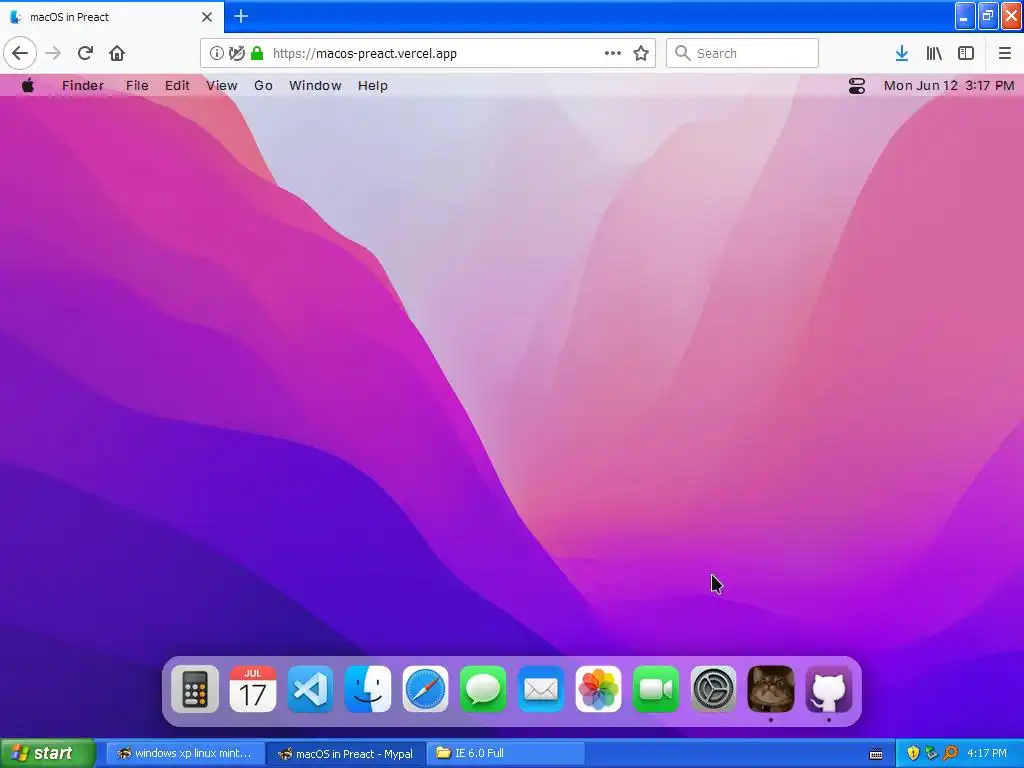
Task: Open the Calendar app showing Jul 17
Action: tap(253, 689)
